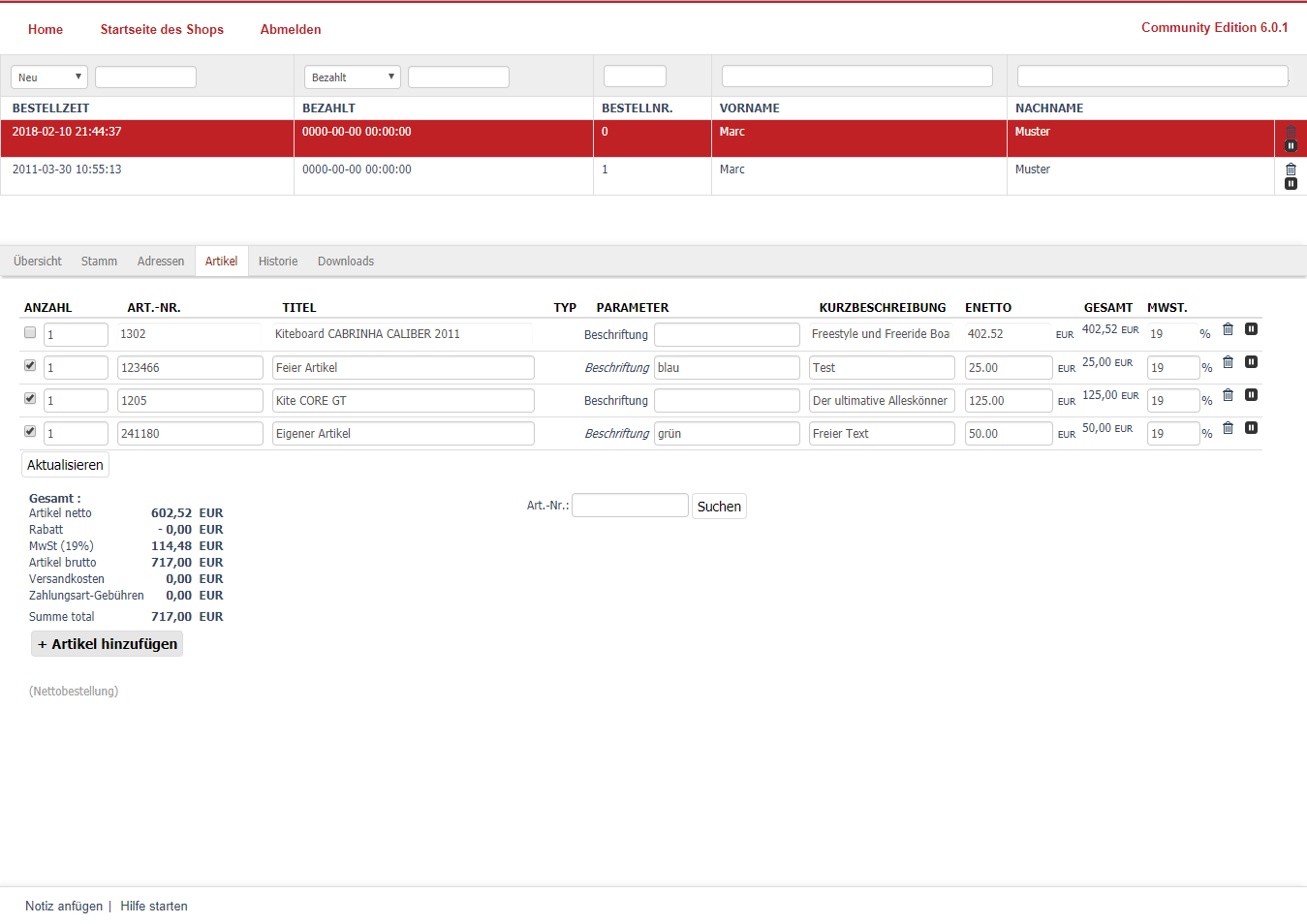
Task: Click the Suchen button
Action: (719, 507)
